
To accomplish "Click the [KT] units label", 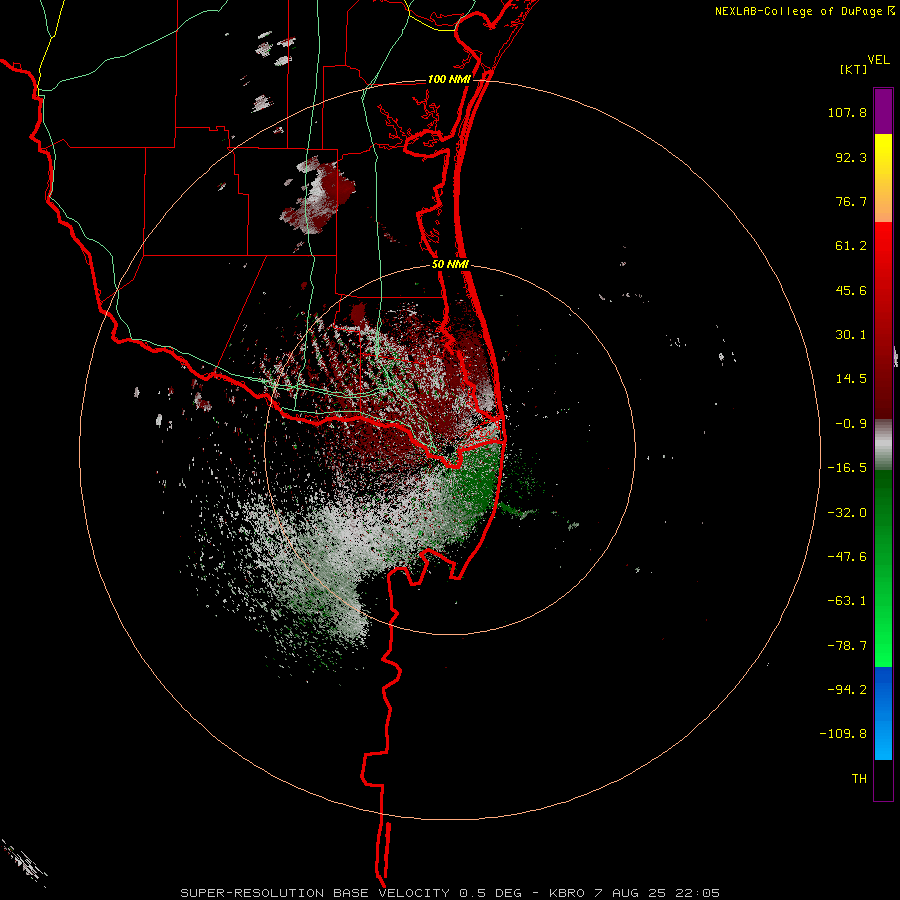I will pos(853,69).
